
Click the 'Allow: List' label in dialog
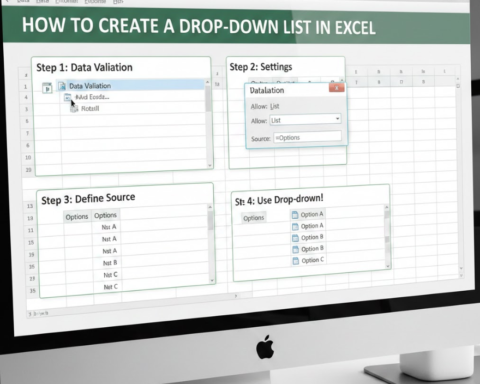click(265, 106)
